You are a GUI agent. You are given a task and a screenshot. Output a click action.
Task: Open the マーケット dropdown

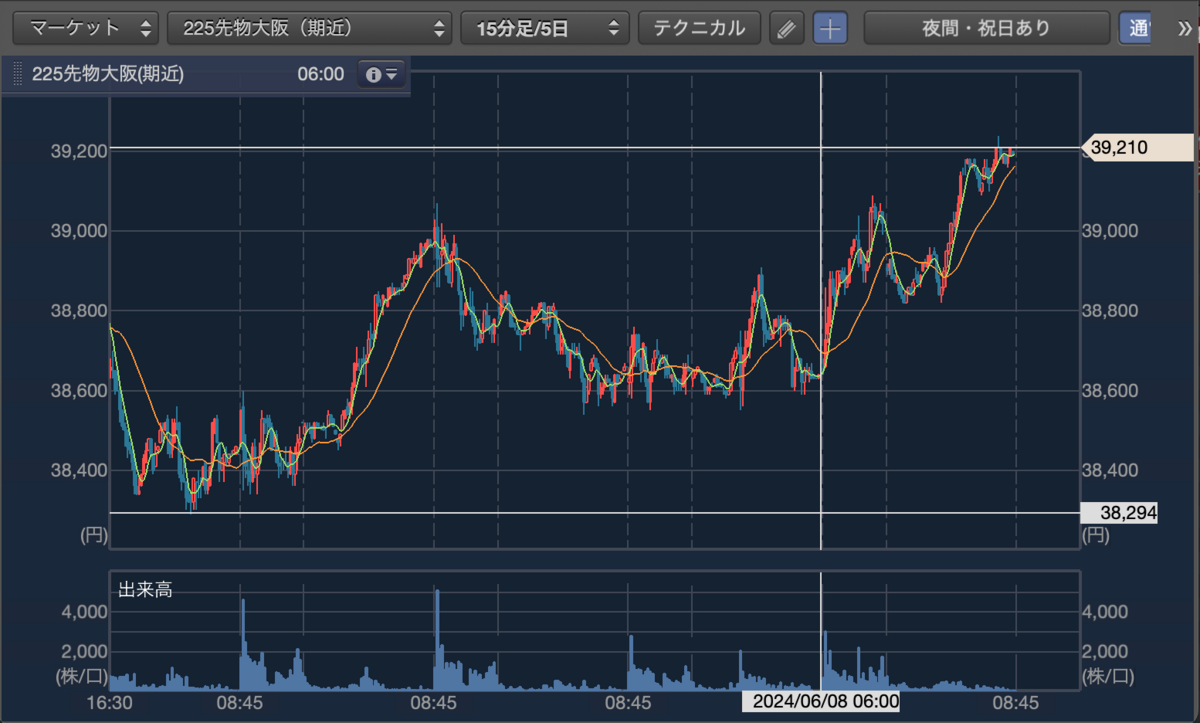click(85, 28)
